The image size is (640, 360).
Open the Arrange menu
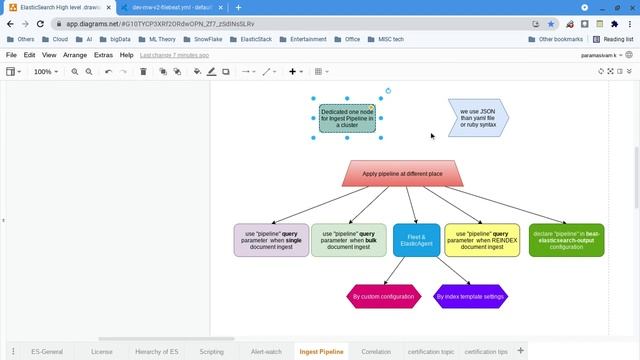[75, 55]
